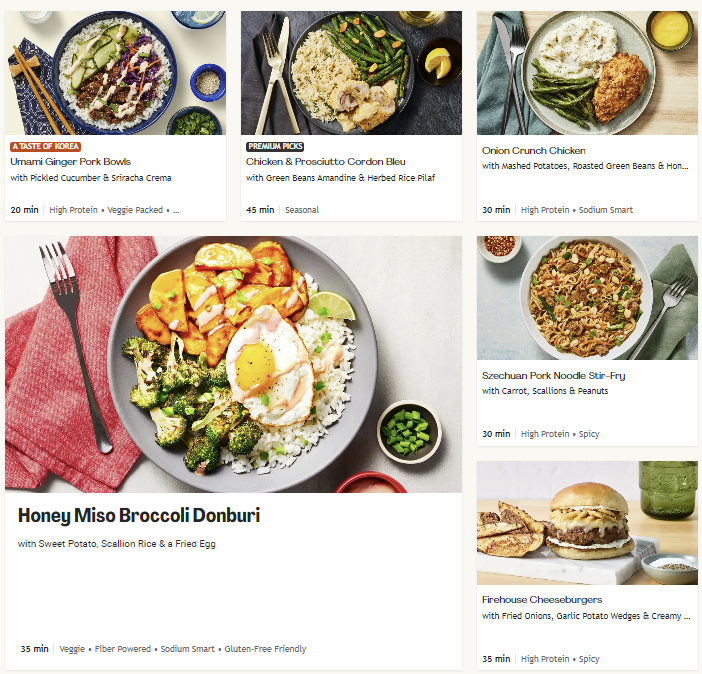Viewport: 702px width, 674px height.
Task: Select the Onion Crunch Chicken title
Action: 534,151
